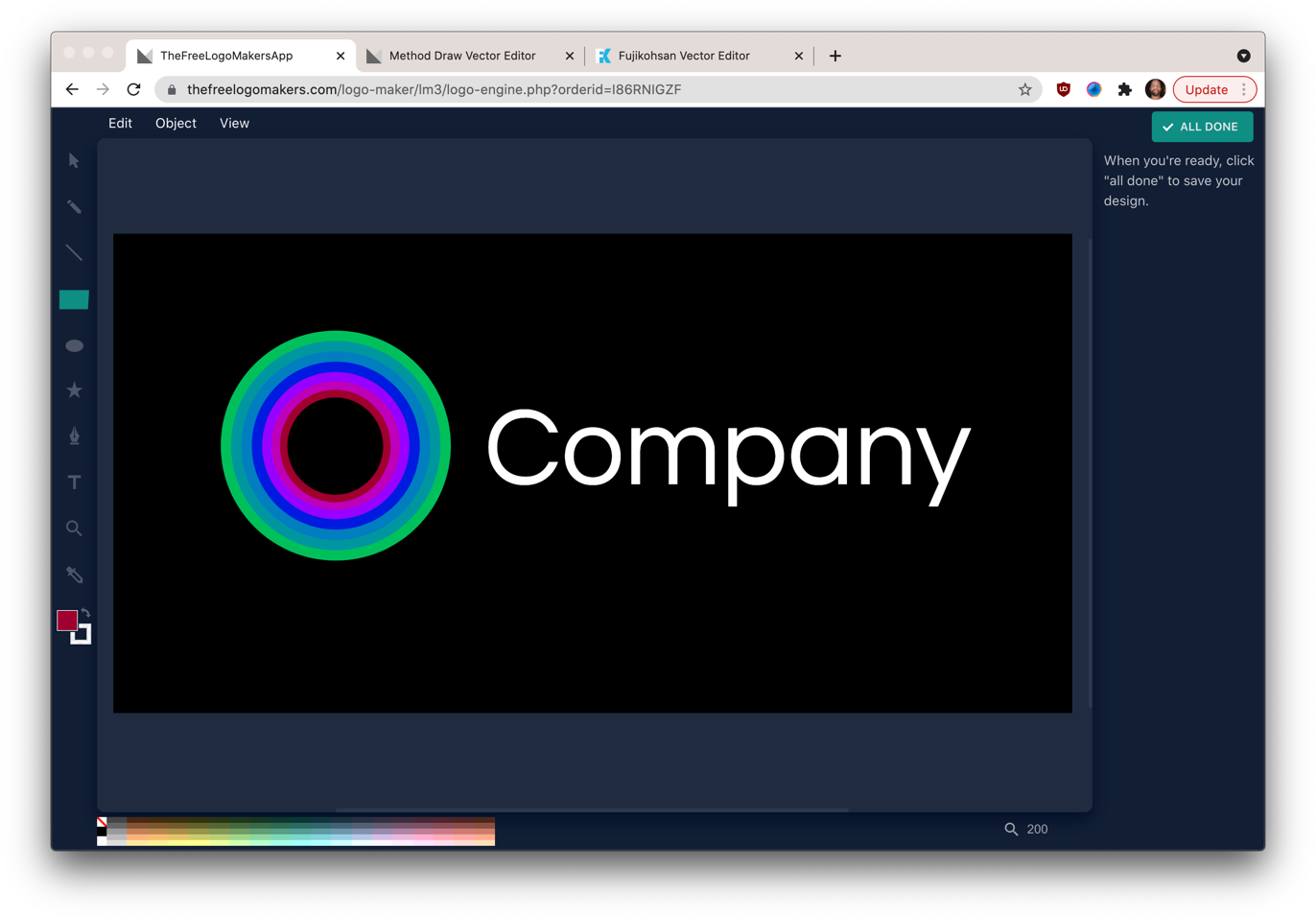Swap fill and stroke colors arrow
This screenshot has width=1316, height=917.
click(x=86, y=613)
